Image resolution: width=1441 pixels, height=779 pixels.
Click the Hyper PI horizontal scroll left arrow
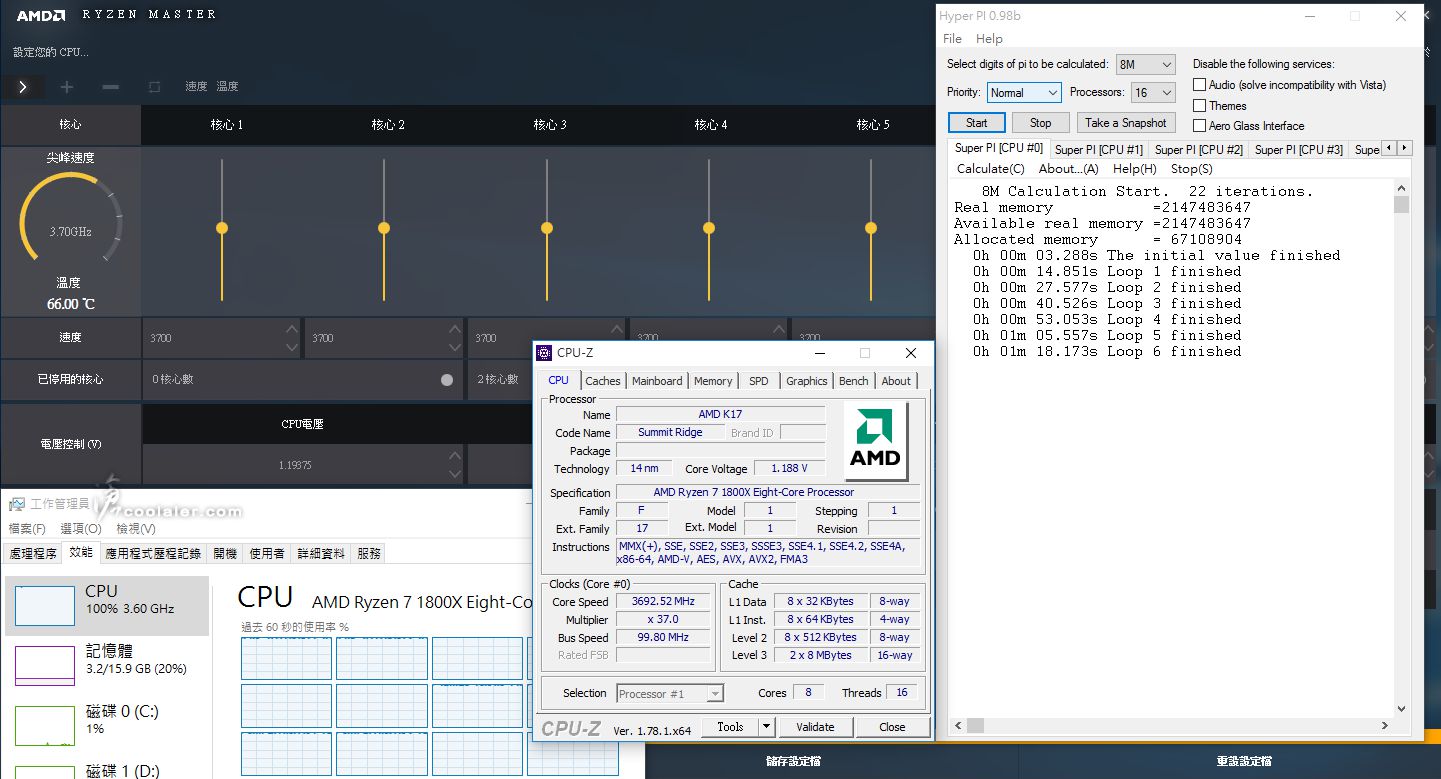(x=958, y=726)
